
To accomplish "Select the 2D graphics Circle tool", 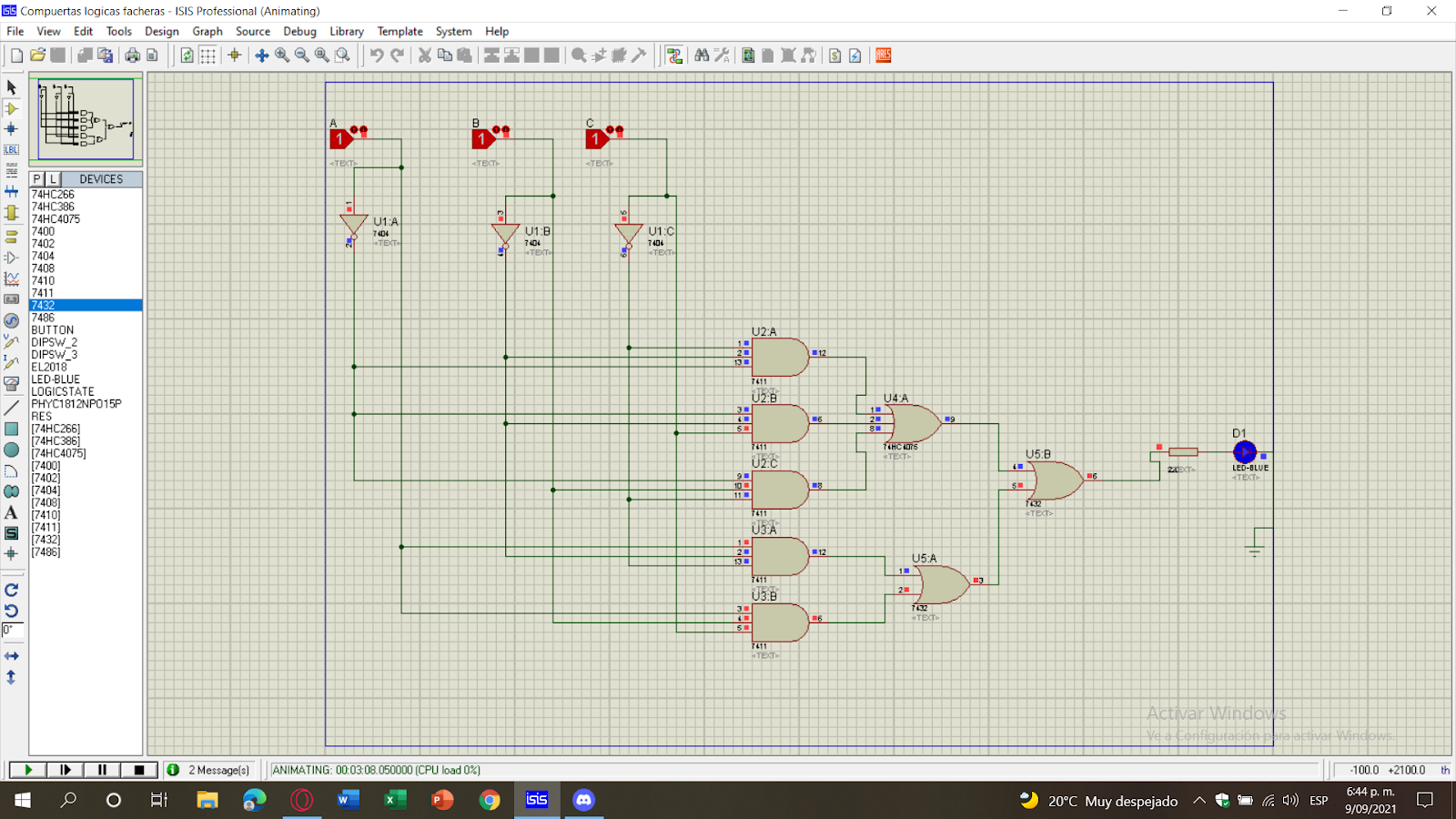I will tap(12, 450).
